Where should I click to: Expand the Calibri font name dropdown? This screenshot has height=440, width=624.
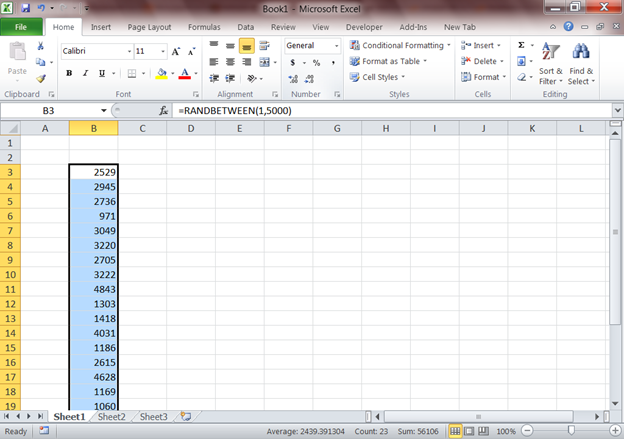click(x=129, y=51)
